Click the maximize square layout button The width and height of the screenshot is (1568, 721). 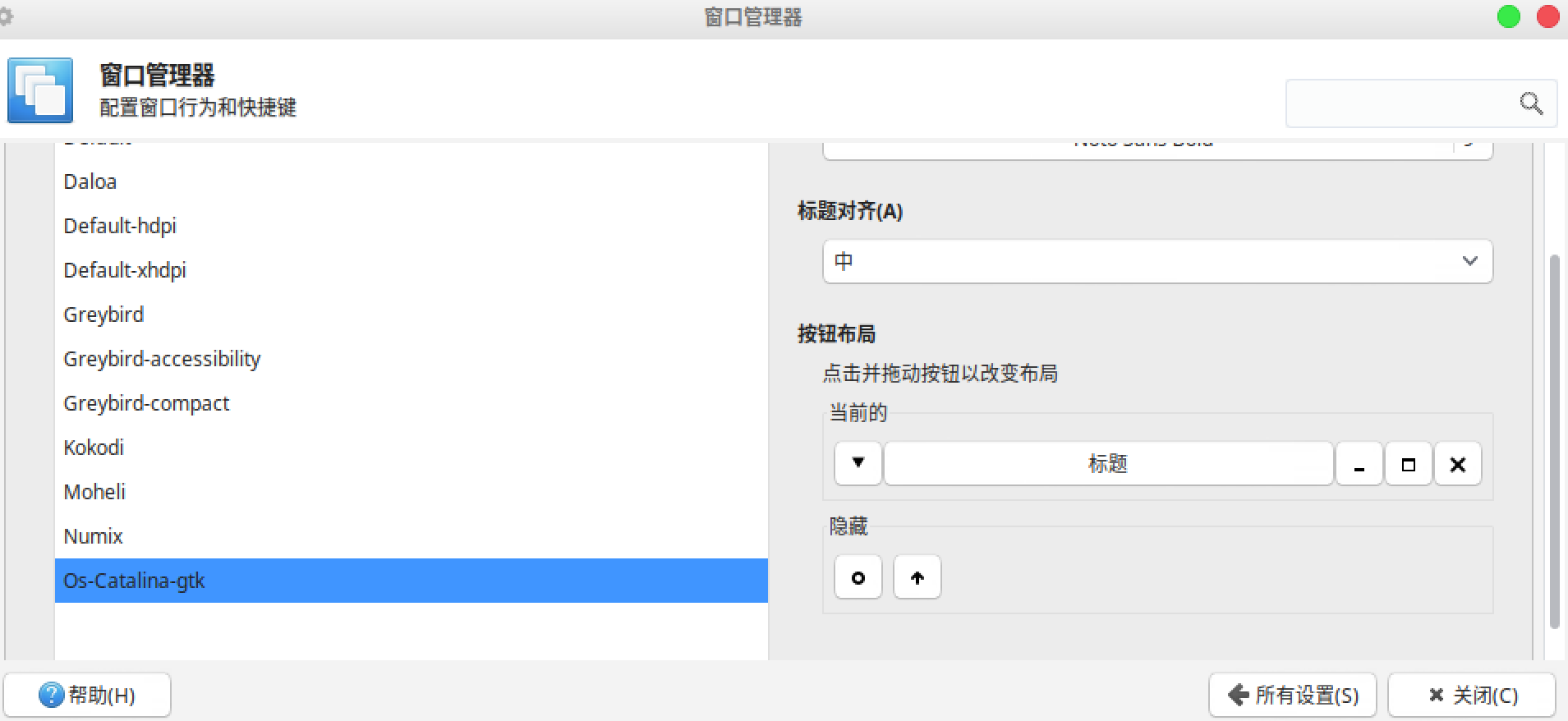[x=1408, y=464]
